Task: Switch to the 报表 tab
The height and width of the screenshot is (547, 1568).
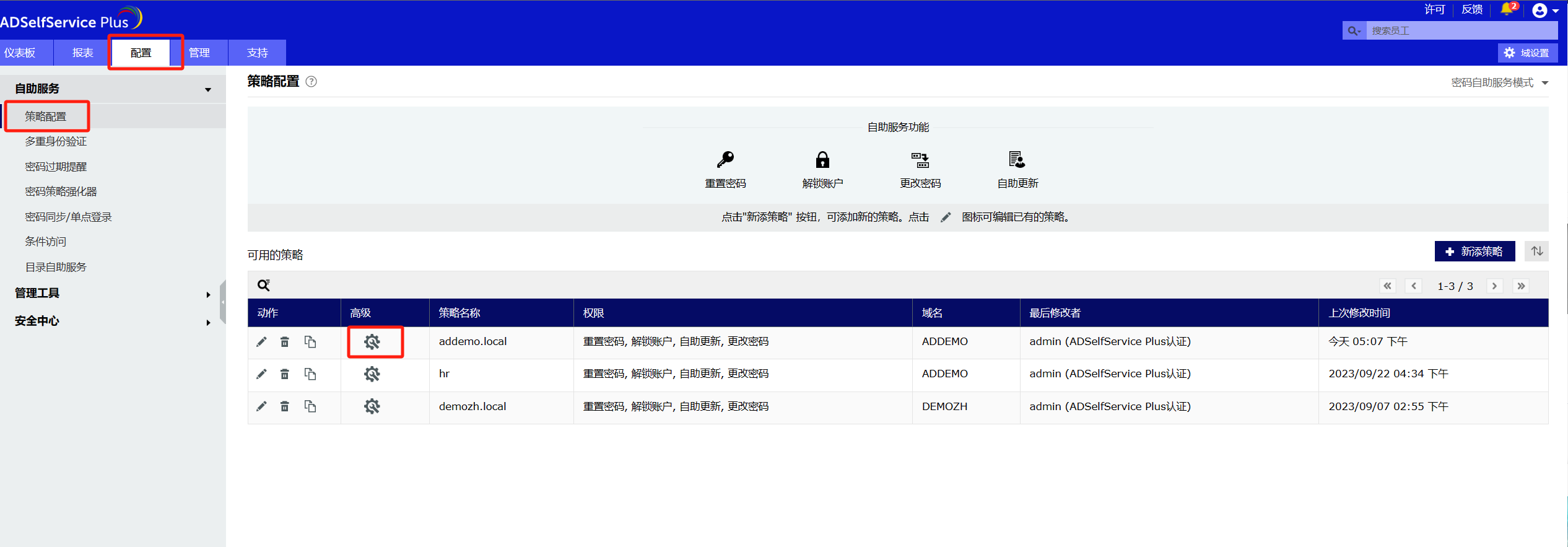Action: pyautogui.click(x=82, y=53)
